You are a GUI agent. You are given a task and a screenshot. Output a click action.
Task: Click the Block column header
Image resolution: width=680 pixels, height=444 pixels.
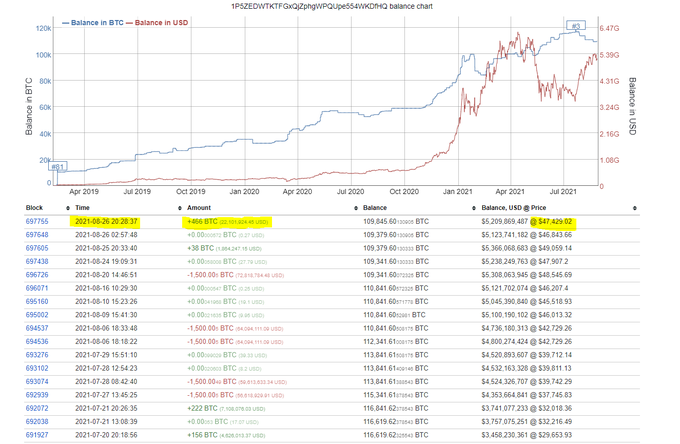pyautogui.click(x=33, y=206)
